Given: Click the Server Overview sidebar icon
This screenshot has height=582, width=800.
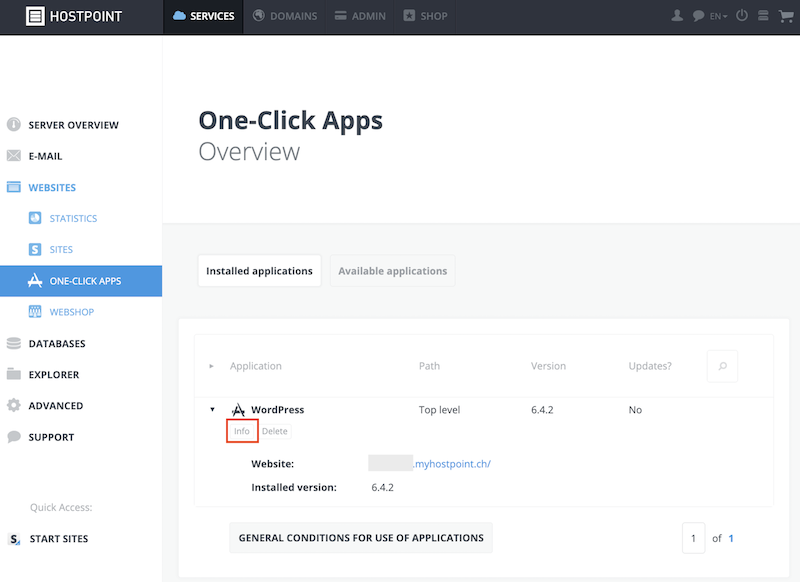Looking at the screenshot, I should tap(14, 124).
